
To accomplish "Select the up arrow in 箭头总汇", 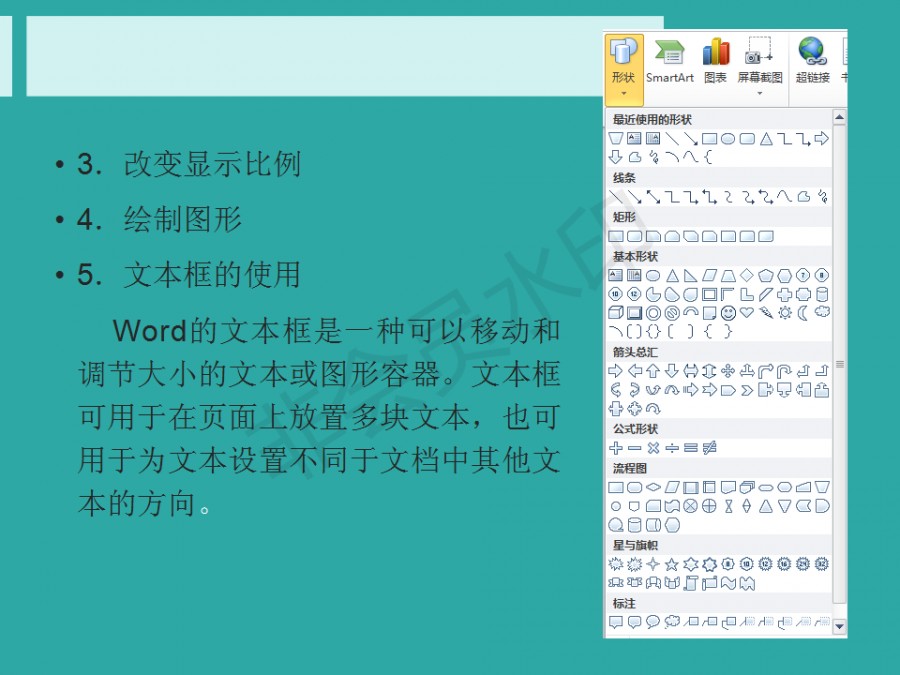I will pyautogui.click(x=653, y=371).
